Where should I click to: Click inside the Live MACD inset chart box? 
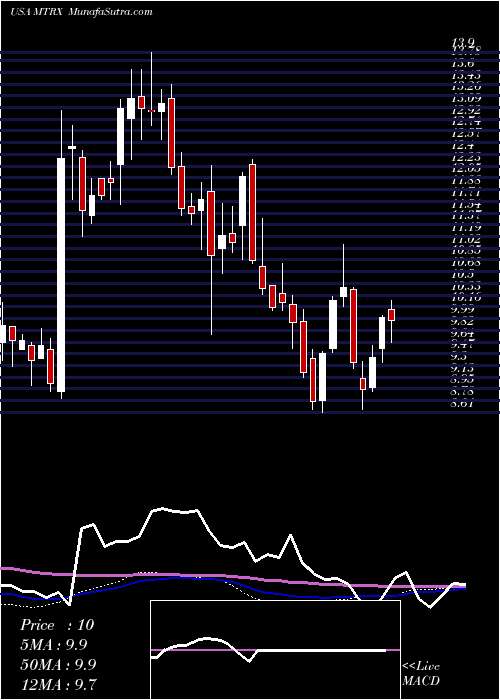(276, 650)
